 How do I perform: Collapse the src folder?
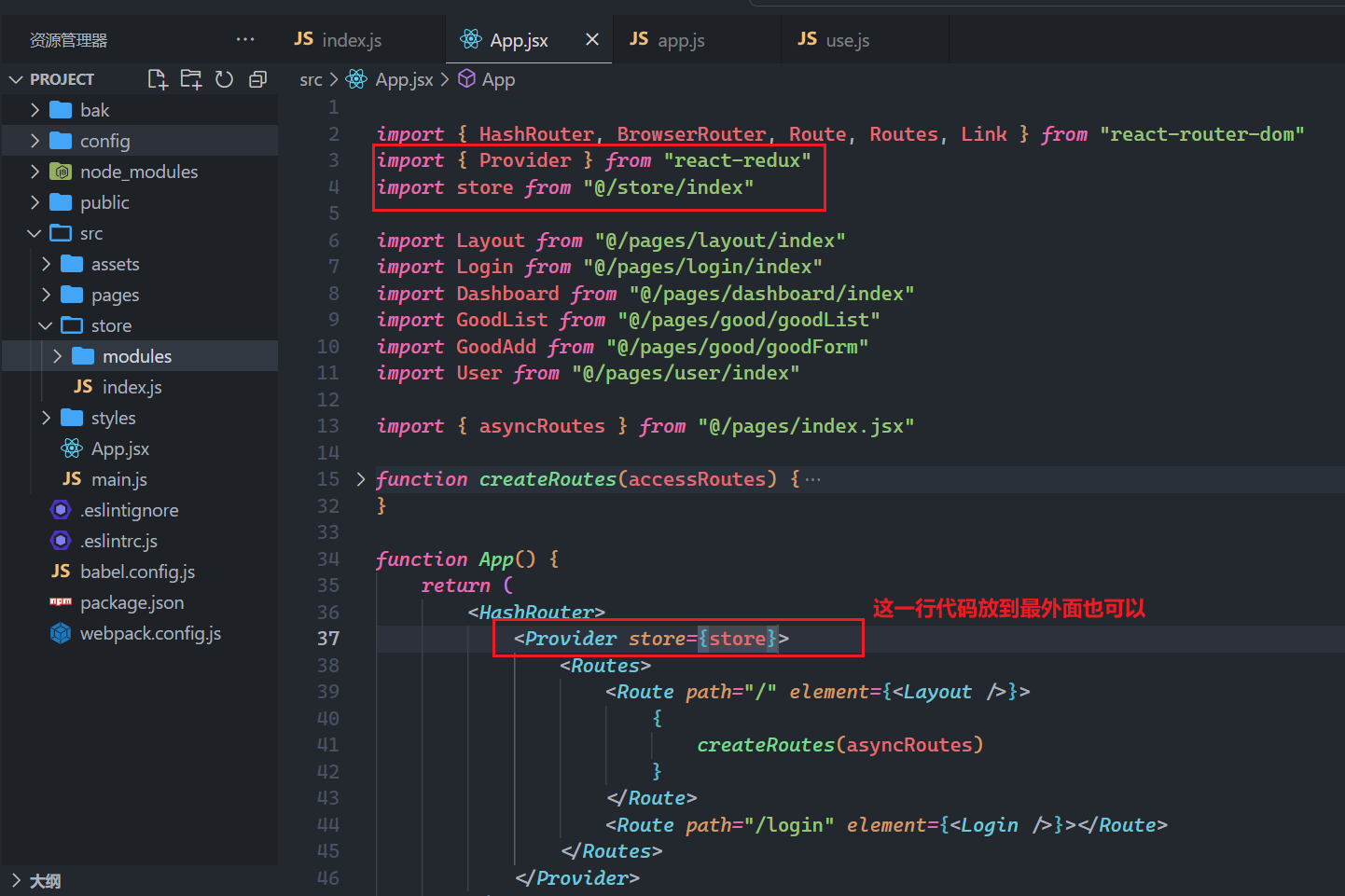(x=140, y=233)
